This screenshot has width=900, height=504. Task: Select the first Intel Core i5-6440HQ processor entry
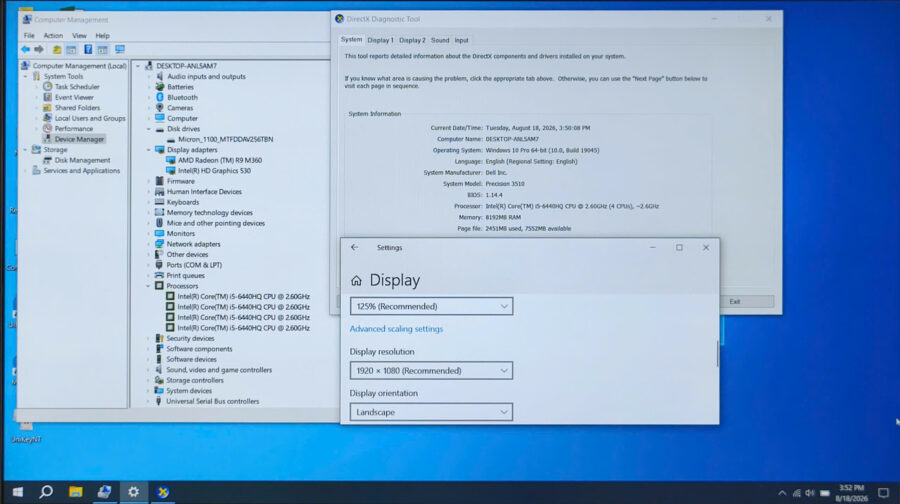(x=243, y=297)
